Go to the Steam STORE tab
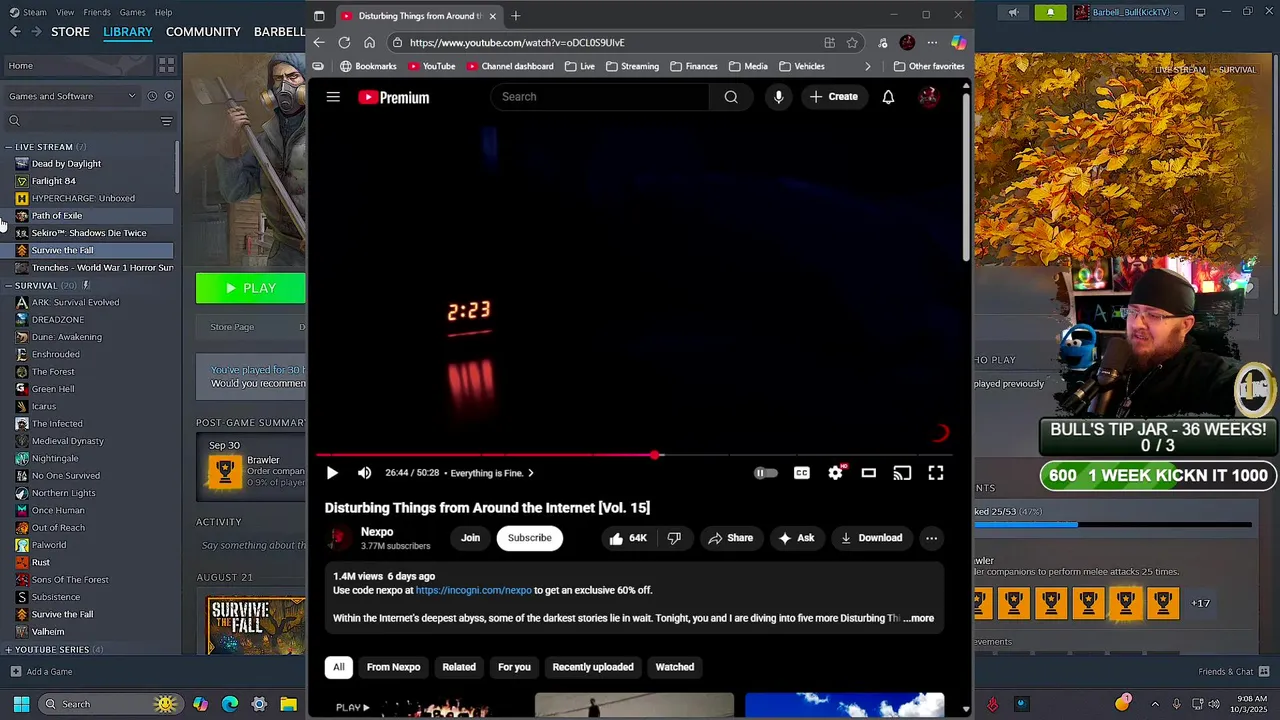The width and height of the screenshot is (1280, 720). pyautogui.click(x=70, y=32)
